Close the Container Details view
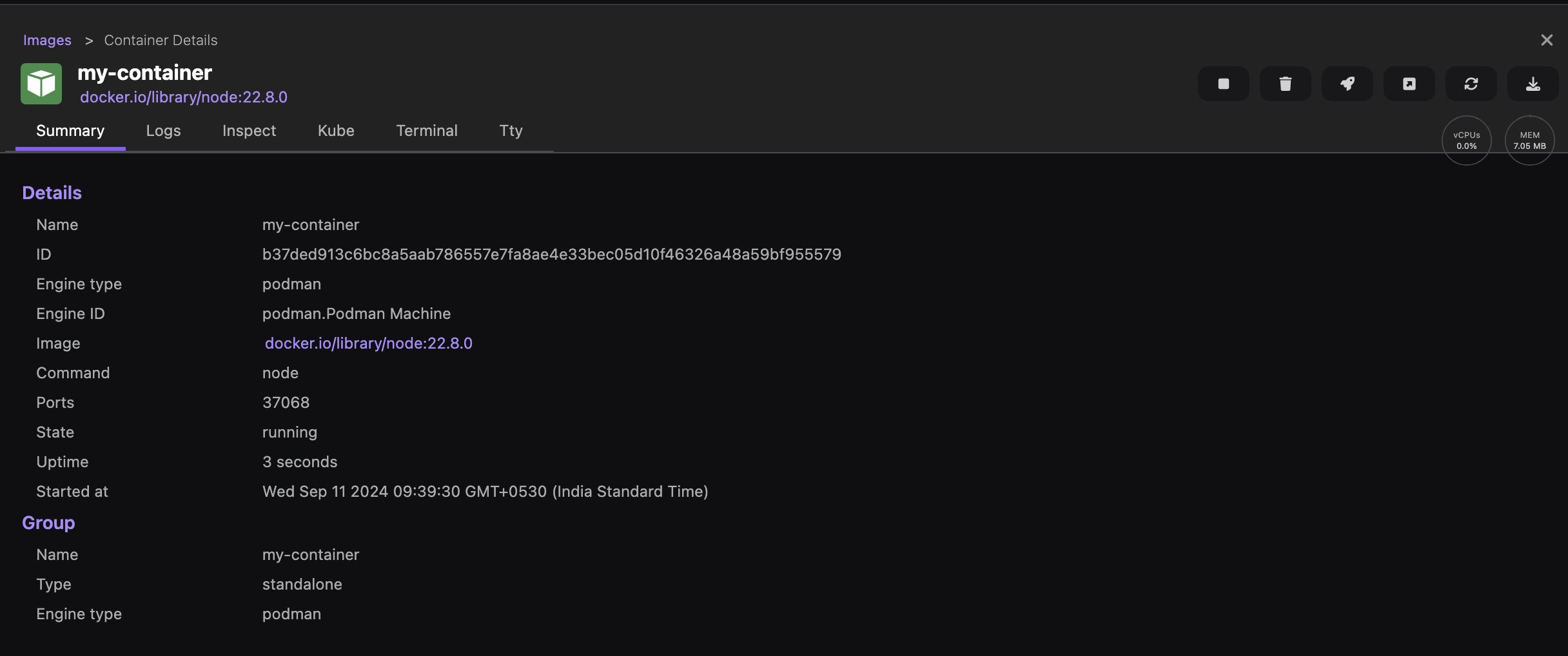Screen dimensions: 1568x656 point(1547,39)
